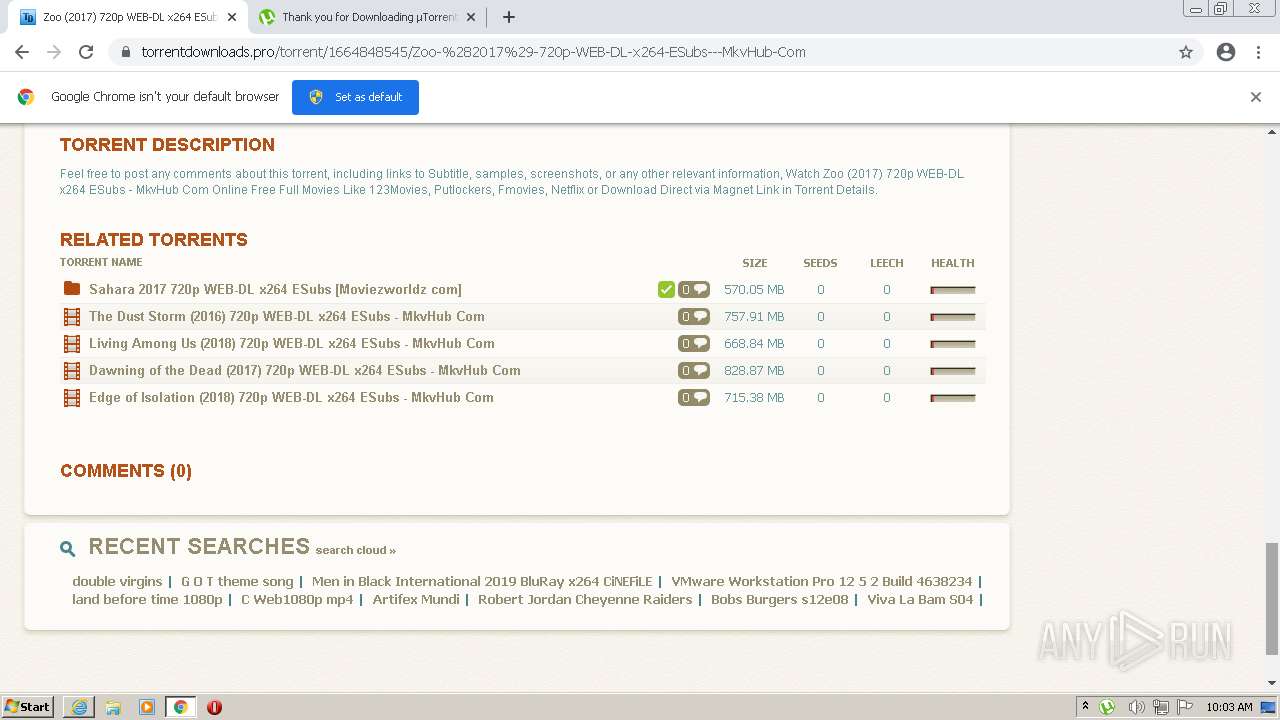Click the 570.05 MB size value
This screenshot has width=1280, height=720.
(754, 289)
